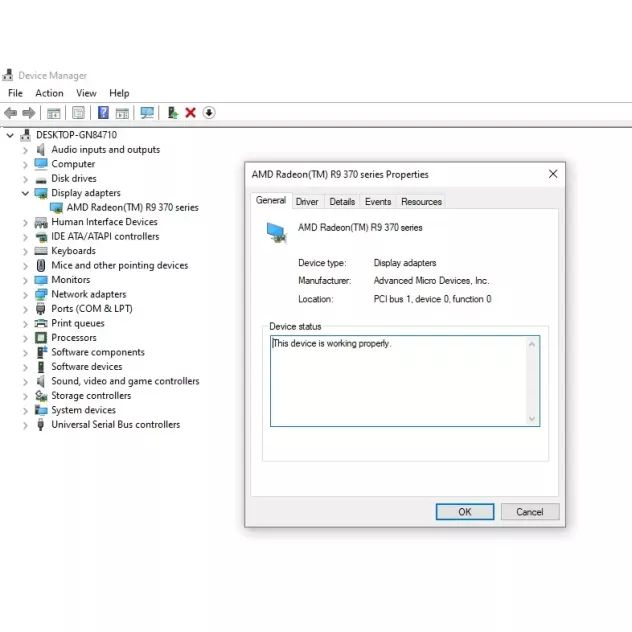Switch to the Resources tab
The height and width of the screenshot is (632, 632).
pyautogui.click(x=421, y=202)
